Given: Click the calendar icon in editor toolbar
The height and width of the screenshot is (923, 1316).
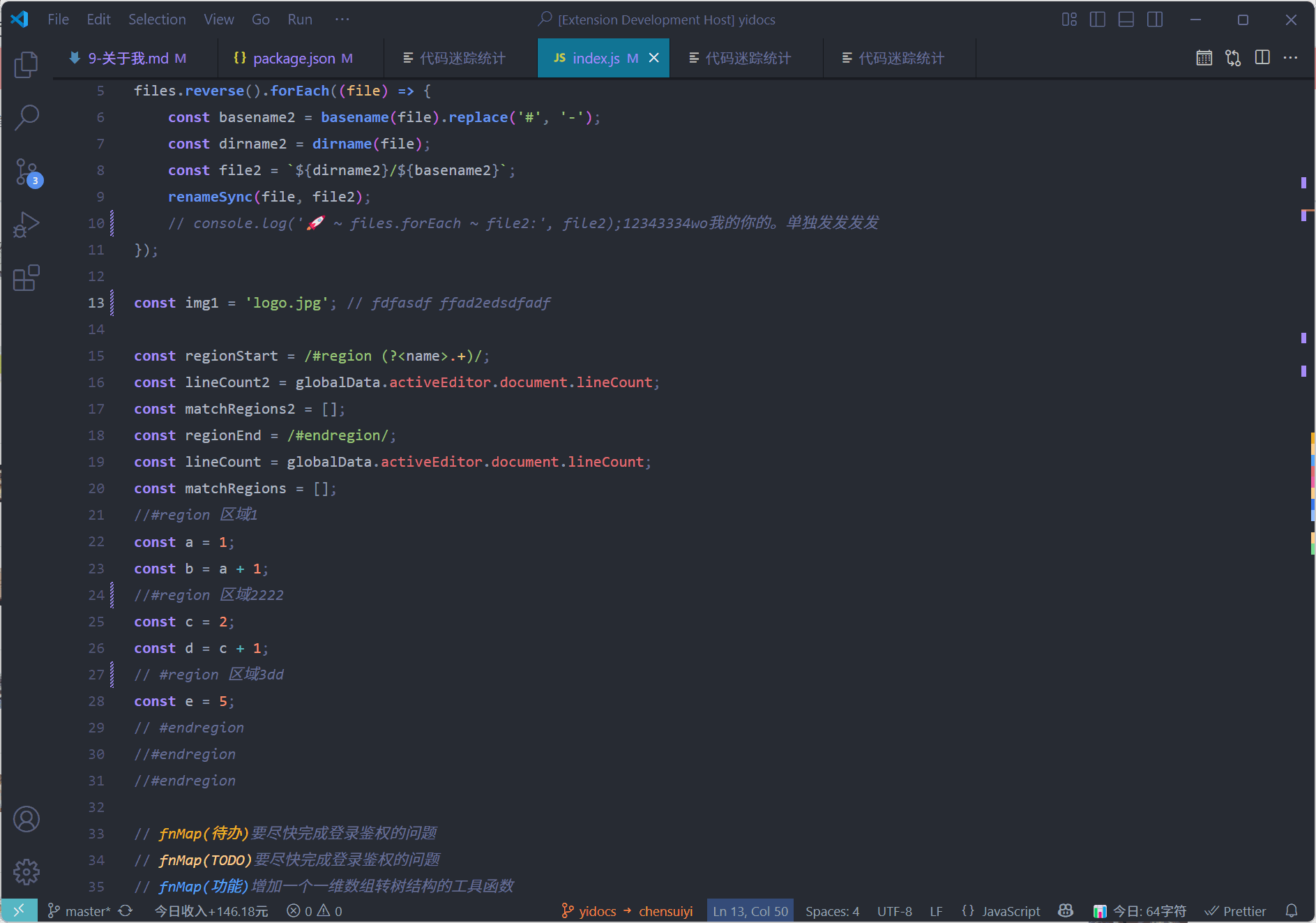Looking at the screenshot, I should [1204, 58].
